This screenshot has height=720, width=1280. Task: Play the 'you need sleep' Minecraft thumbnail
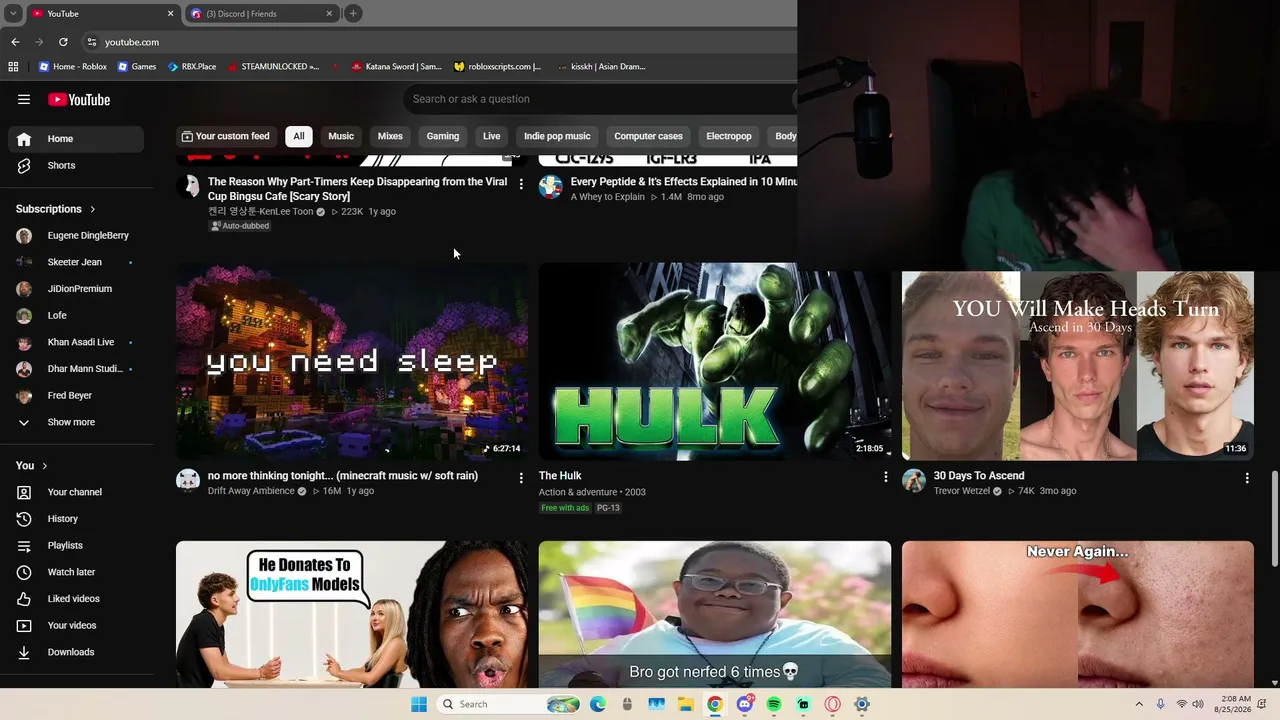point(352,361)
